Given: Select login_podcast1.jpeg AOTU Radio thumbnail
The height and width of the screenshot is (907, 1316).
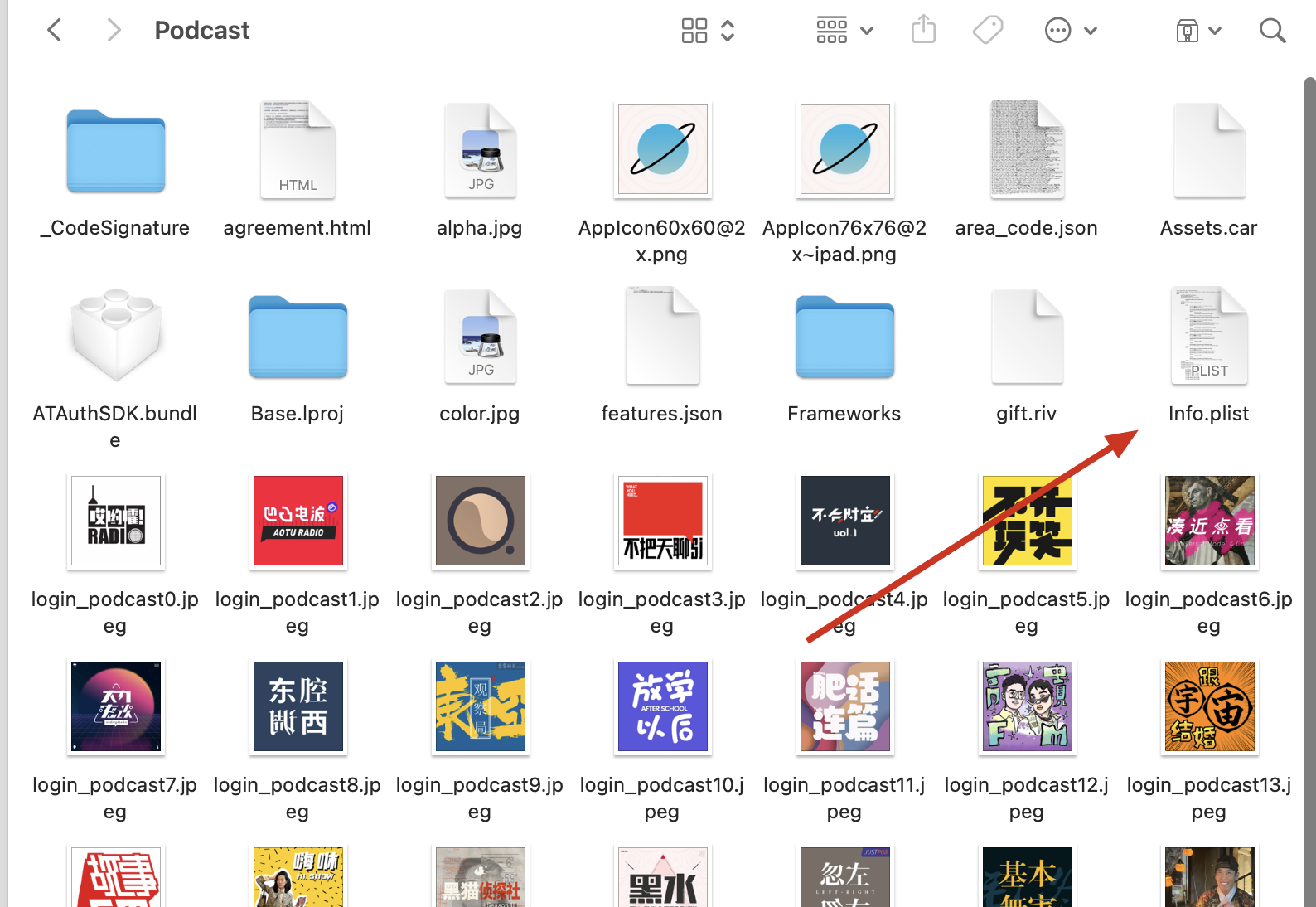Looking at the screenshot, I should (x=298, y=521).
